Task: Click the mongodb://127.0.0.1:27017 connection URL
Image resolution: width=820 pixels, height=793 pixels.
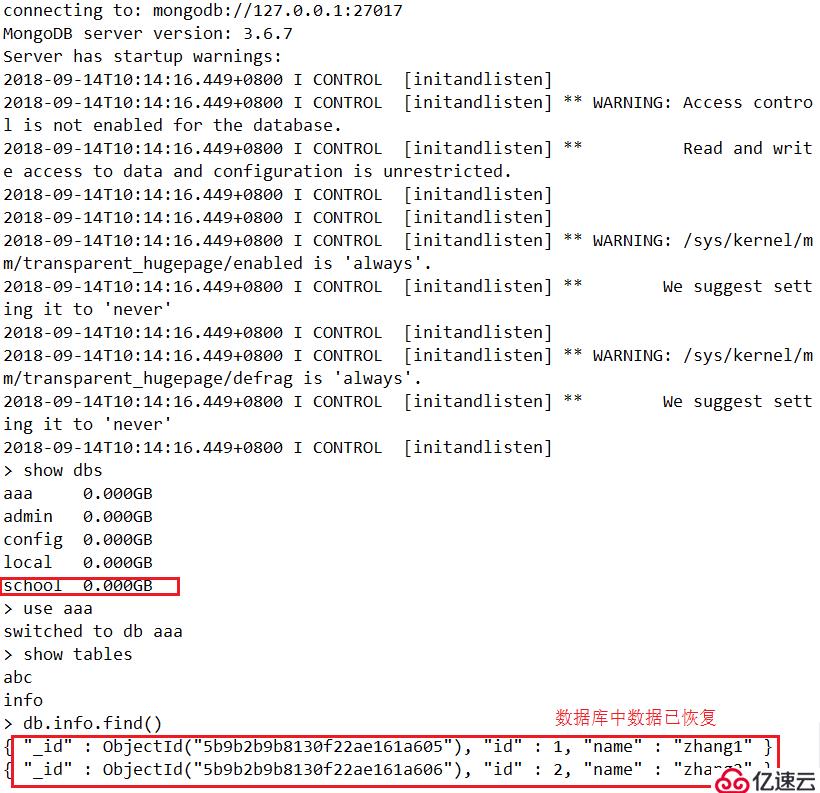Action: [x=278, y=10]
